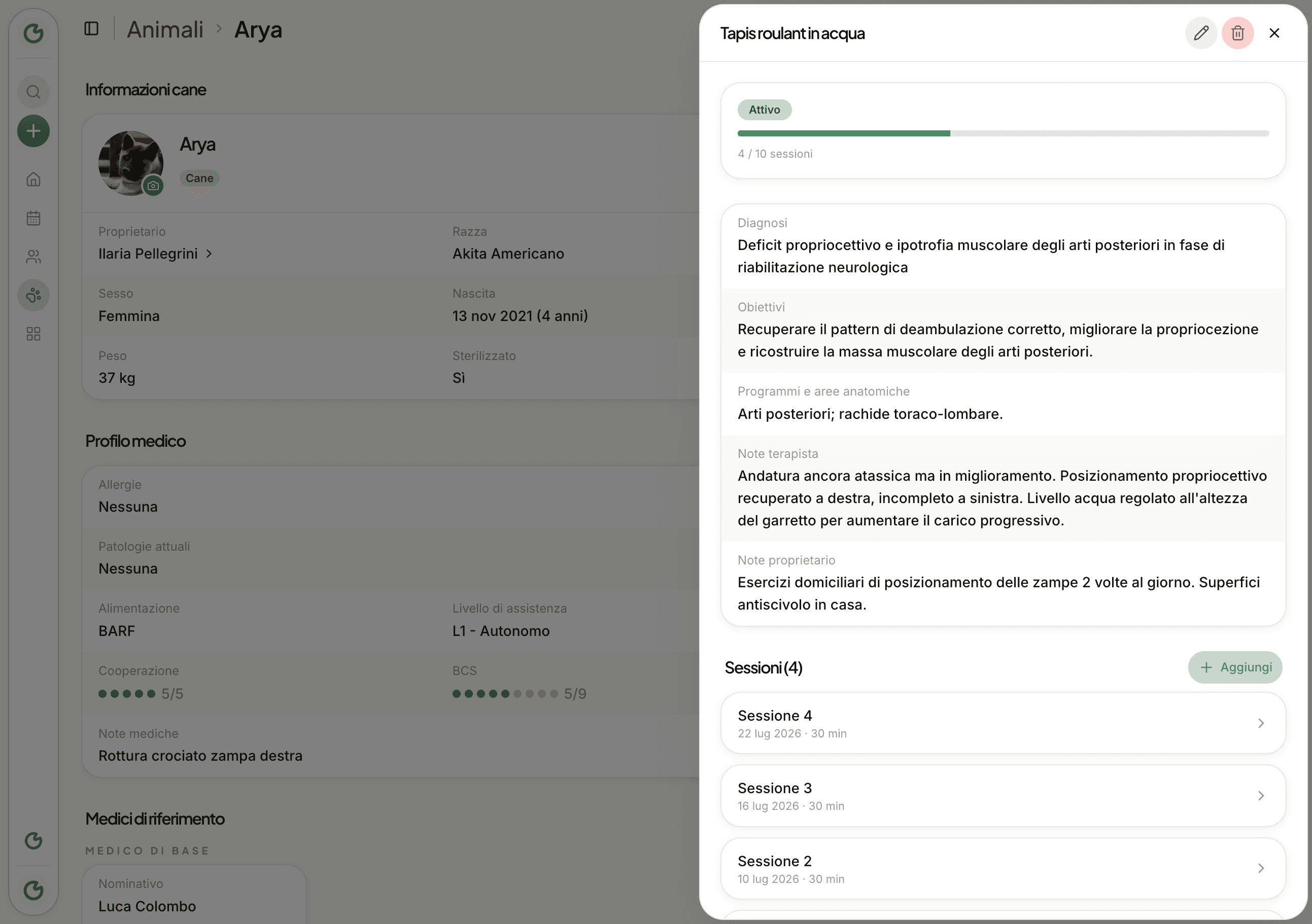Click the camera icon on Arya's photo
This screenshot has width=1312, height=924.
[x=153, y=186]
